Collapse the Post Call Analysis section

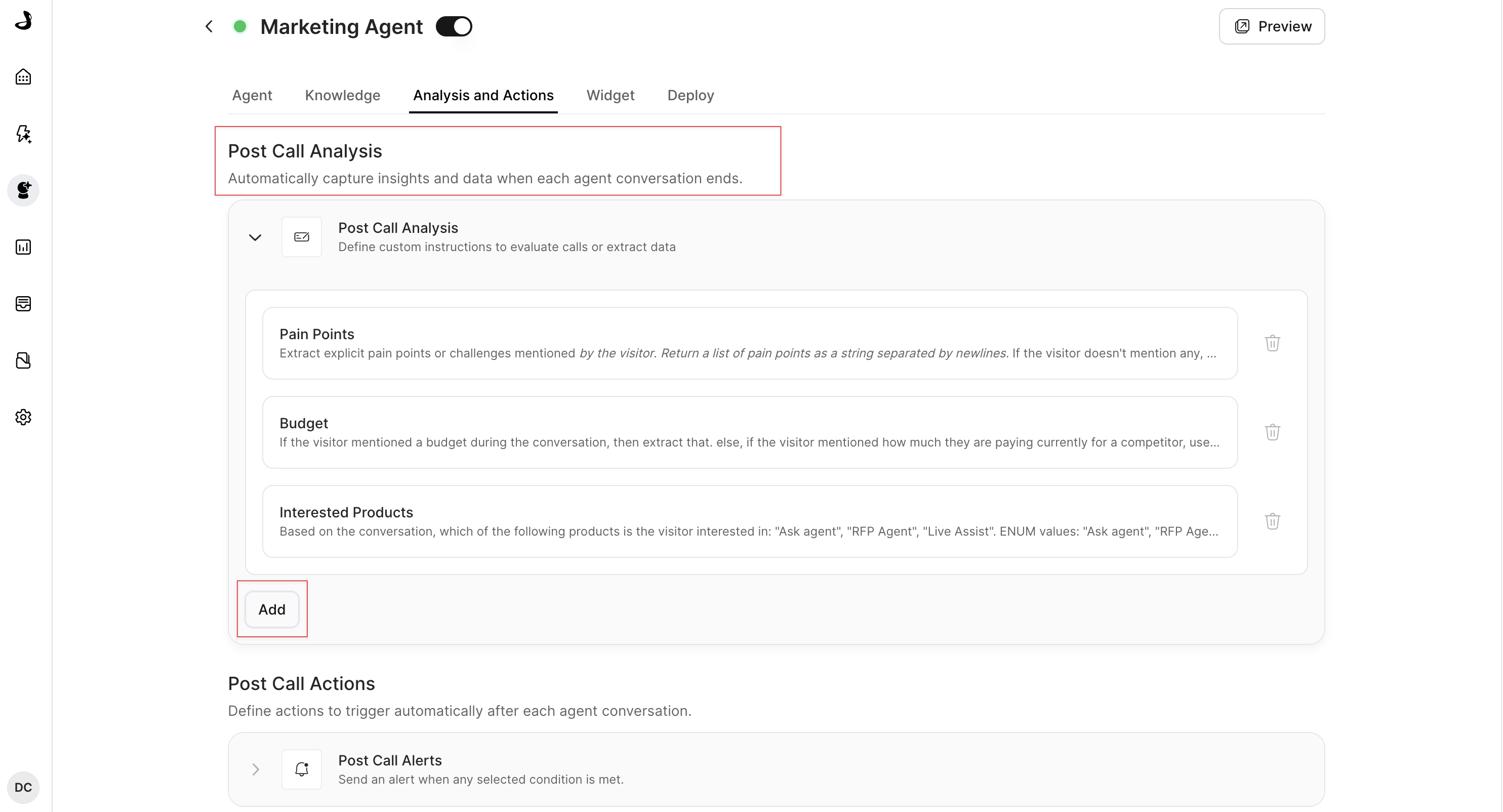[x=255, y=237]
